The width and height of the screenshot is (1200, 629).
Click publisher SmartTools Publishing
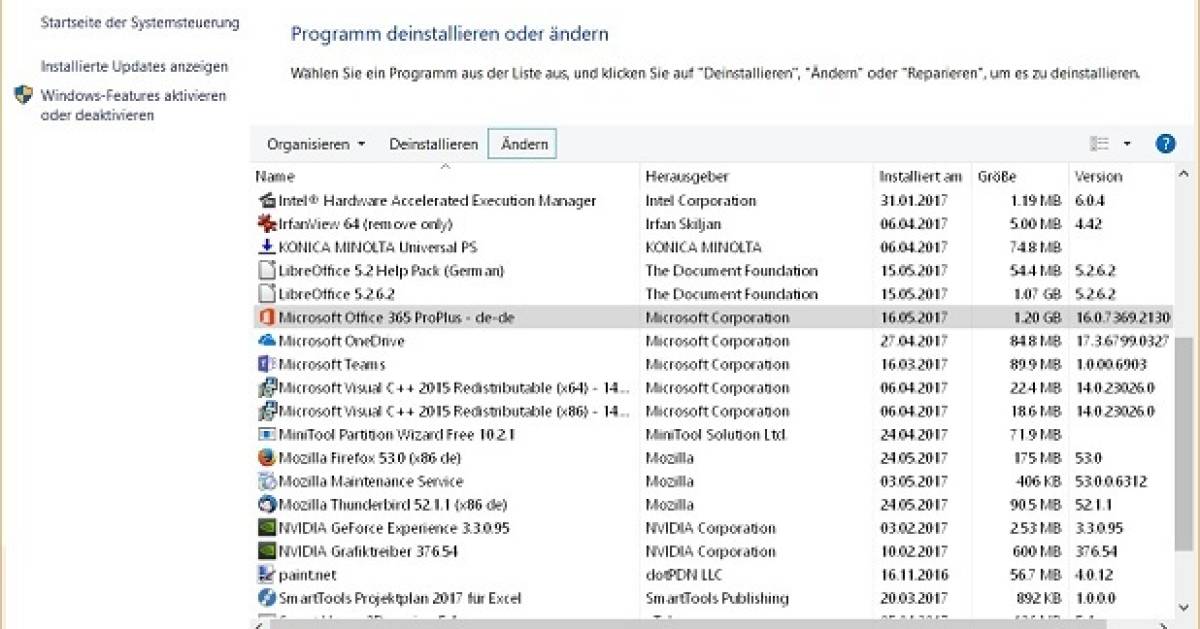tap(717, 598)
